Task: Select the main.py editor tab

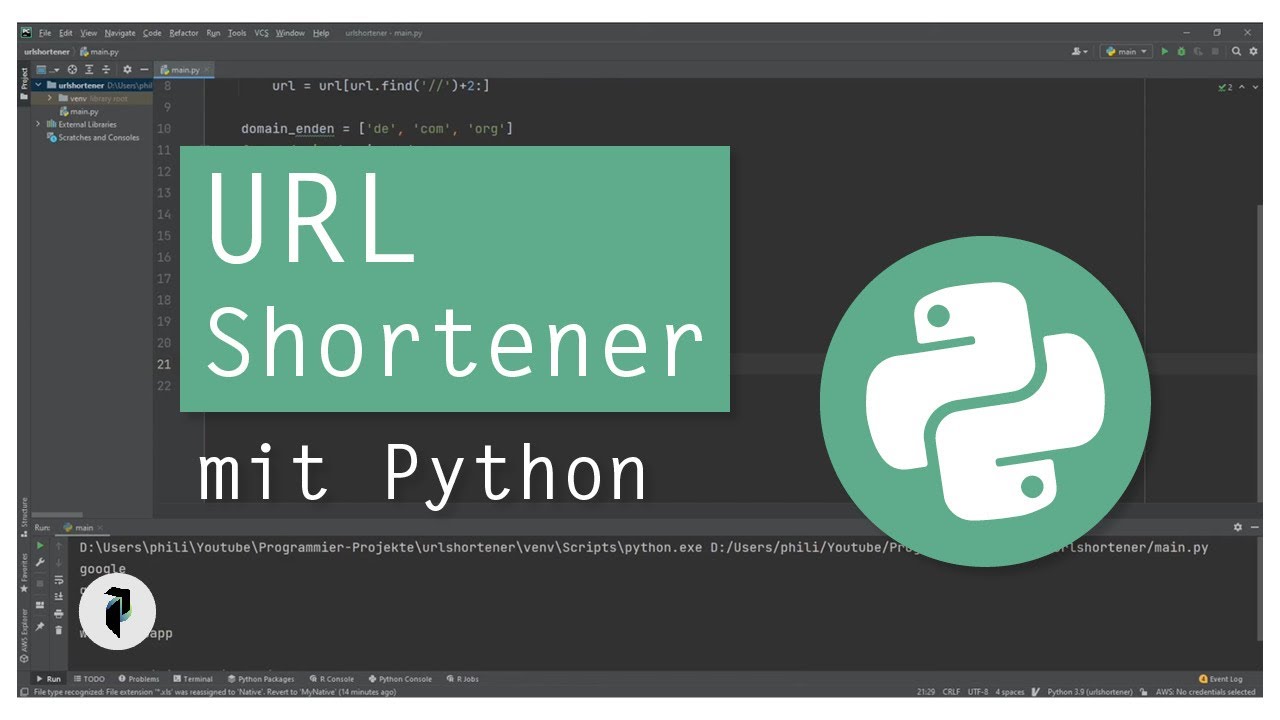Action: click(185, 70)
